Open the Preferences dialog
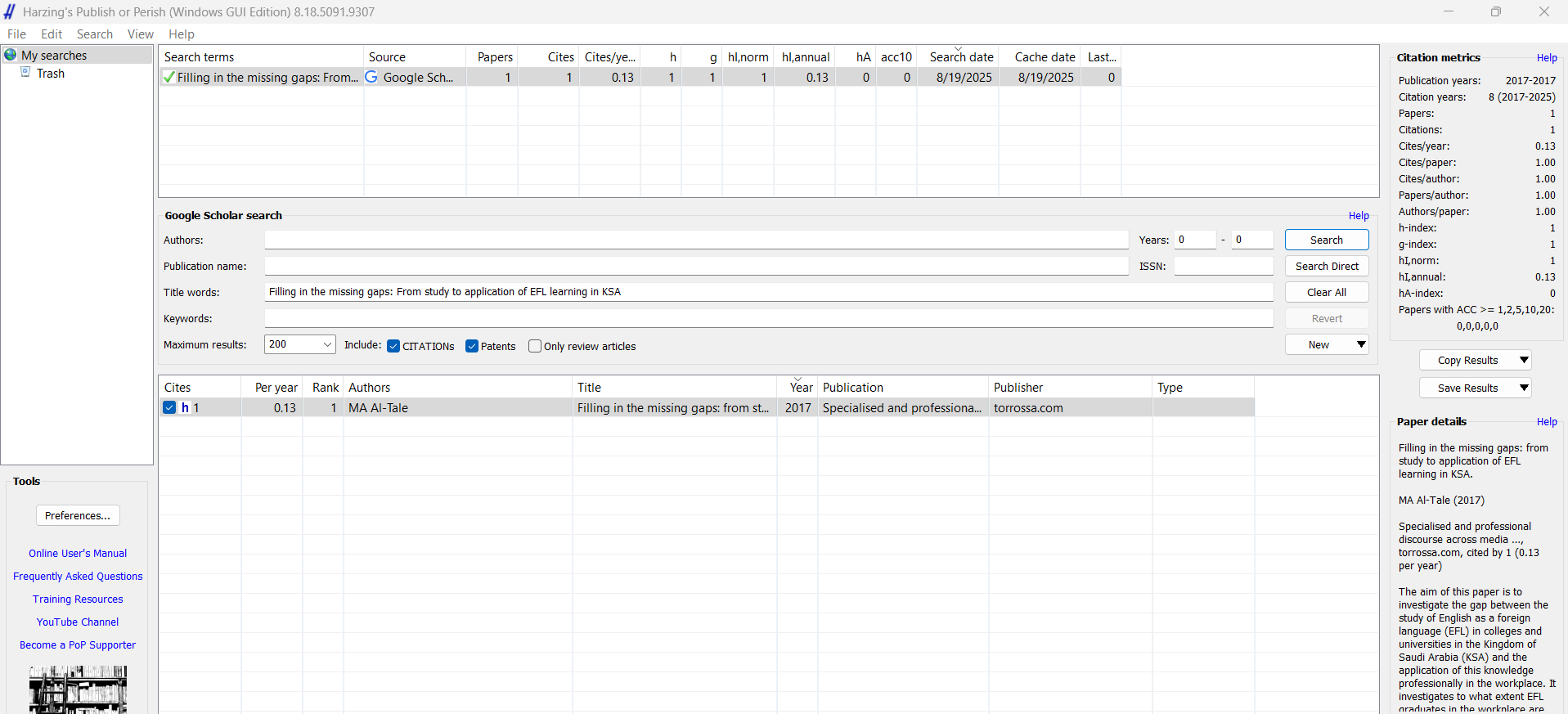The image size is (1568, 714). (78, 515)
